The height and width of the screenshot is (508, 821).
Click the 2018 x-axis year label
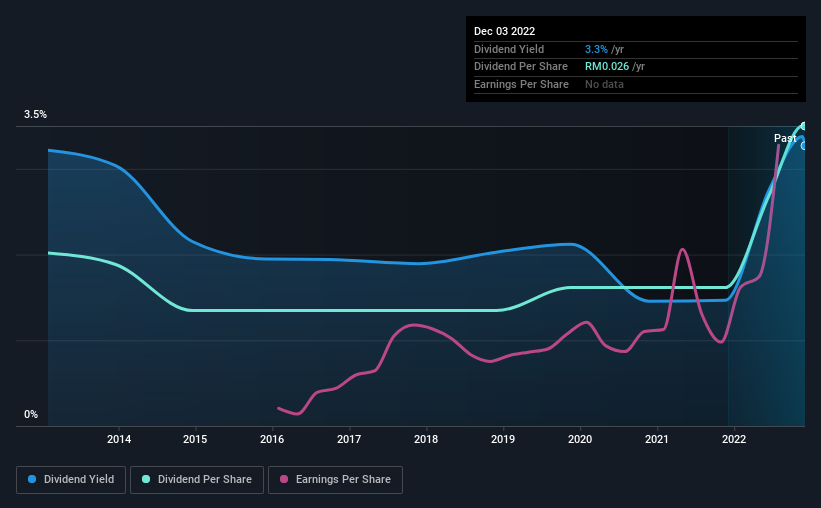426,439
